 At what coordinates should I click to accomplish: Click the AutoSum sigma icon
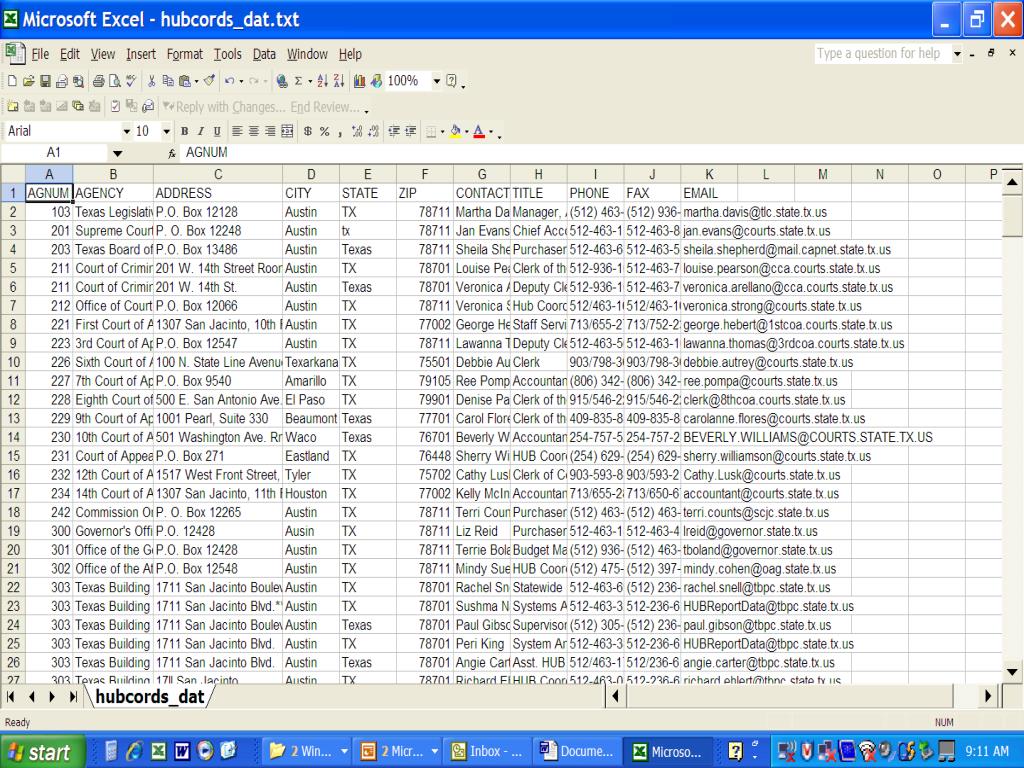tap(298, 81)
